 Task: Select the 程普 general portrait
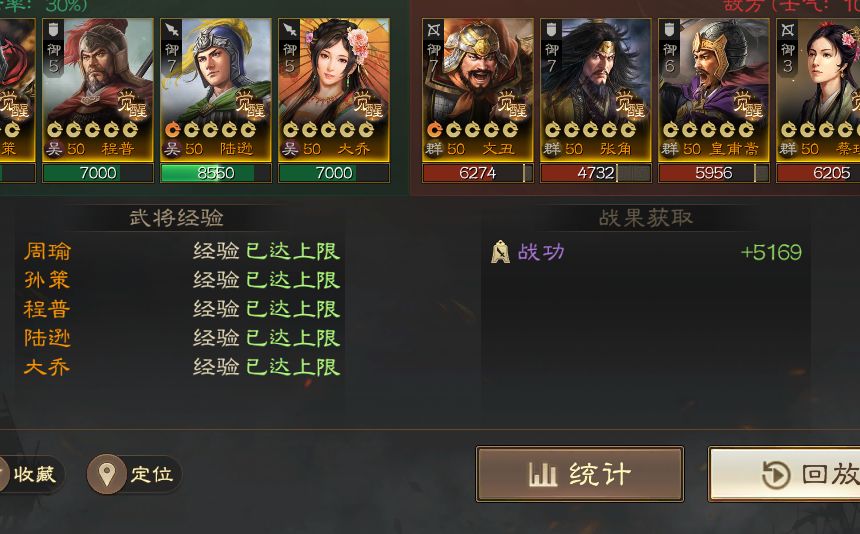tap(98, 90)
